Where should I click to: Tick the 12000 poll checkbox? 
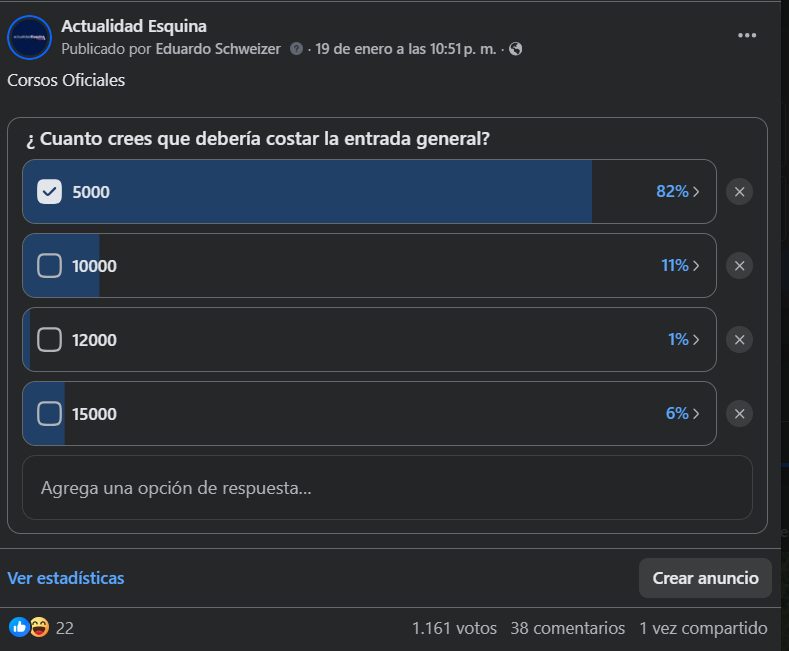point(50,340)
